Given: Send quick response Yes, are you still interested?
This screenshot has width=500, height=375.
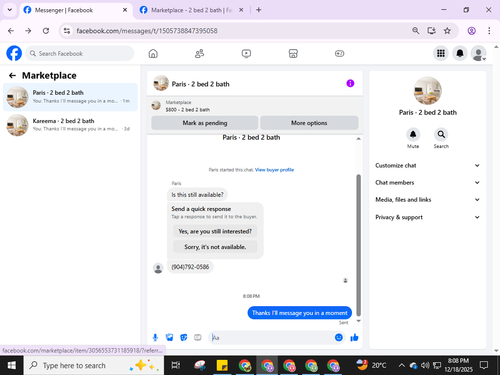Looking at the screenshot, I should tap(215, 231).
